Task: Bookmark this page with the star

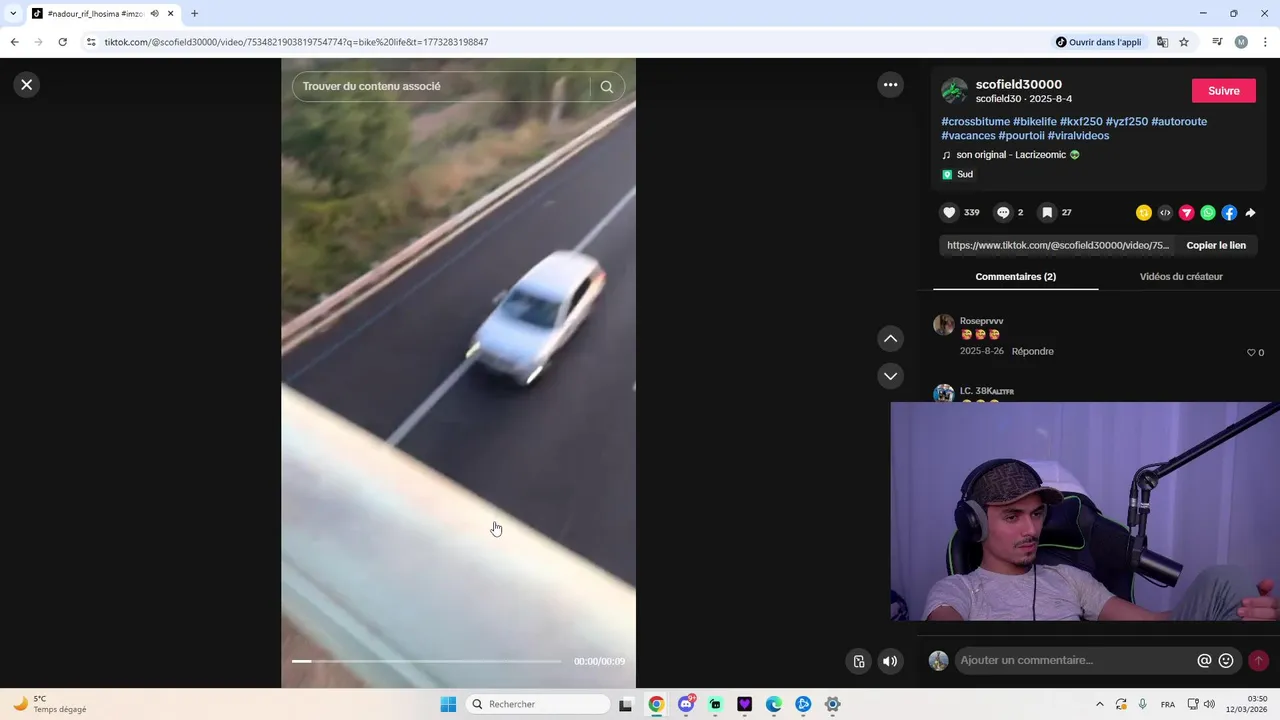Action: [x=1184, y=42]
